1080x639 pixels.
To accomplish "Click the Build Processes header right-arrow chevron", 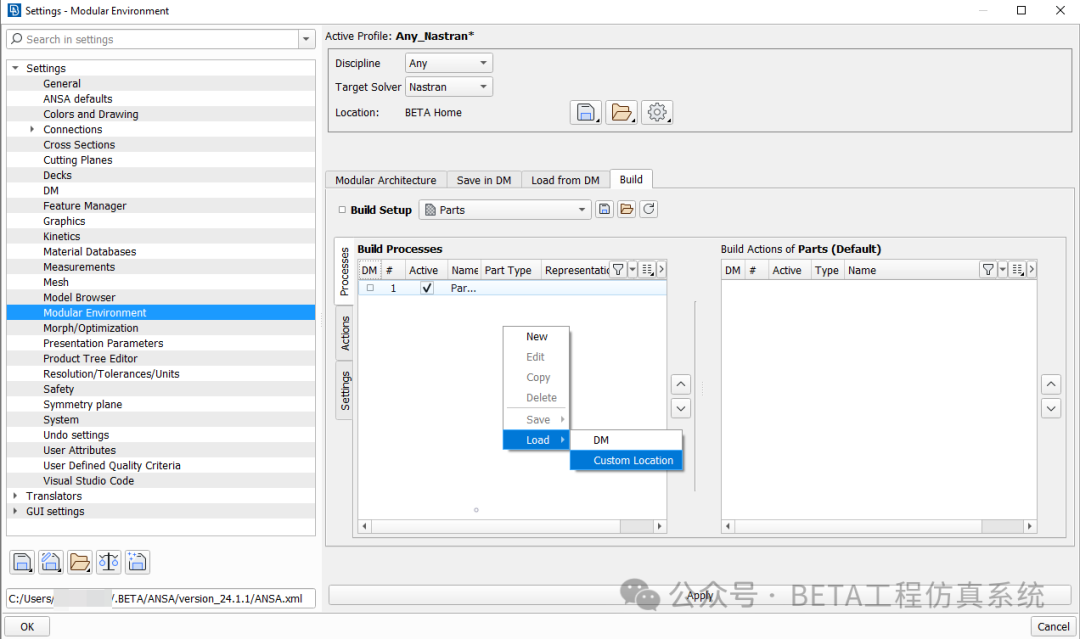I will [661, 270].
